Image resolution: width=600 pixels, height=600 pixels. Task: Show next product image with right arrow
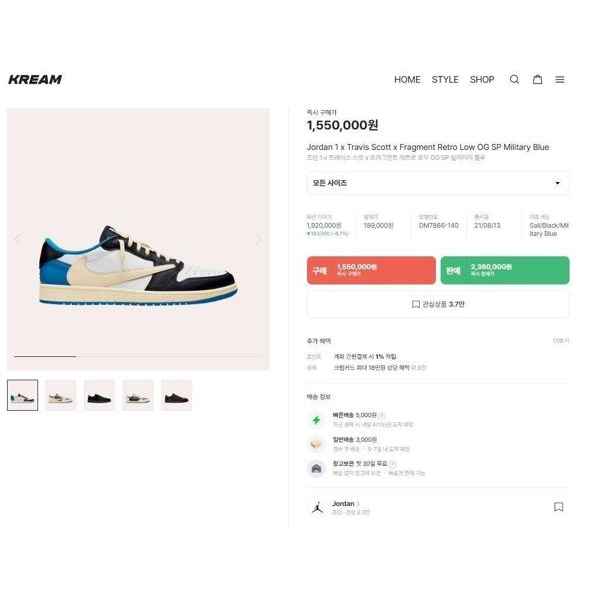pos(259,240)
